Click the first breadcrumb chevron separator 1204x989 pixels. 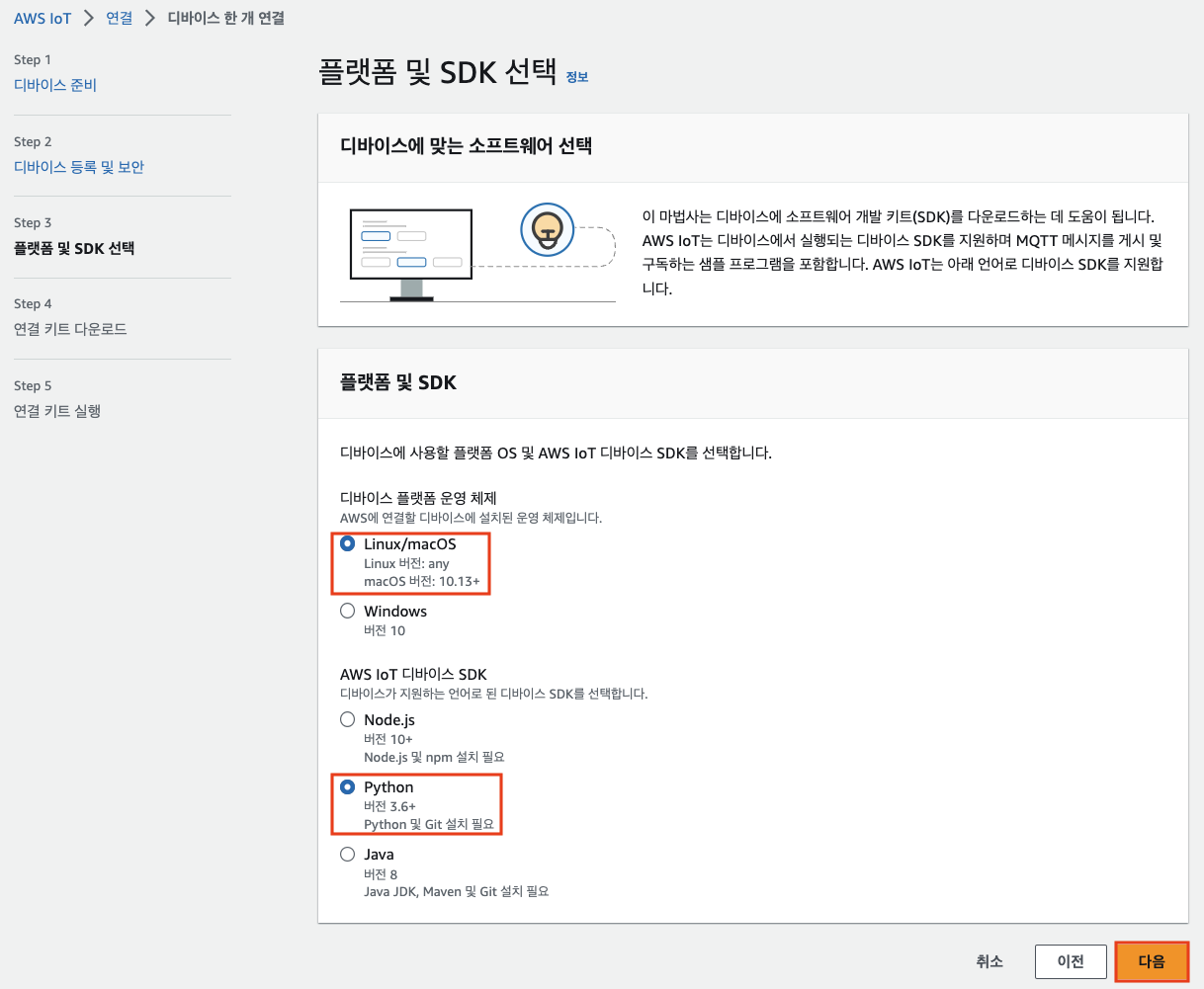point(89,19)
